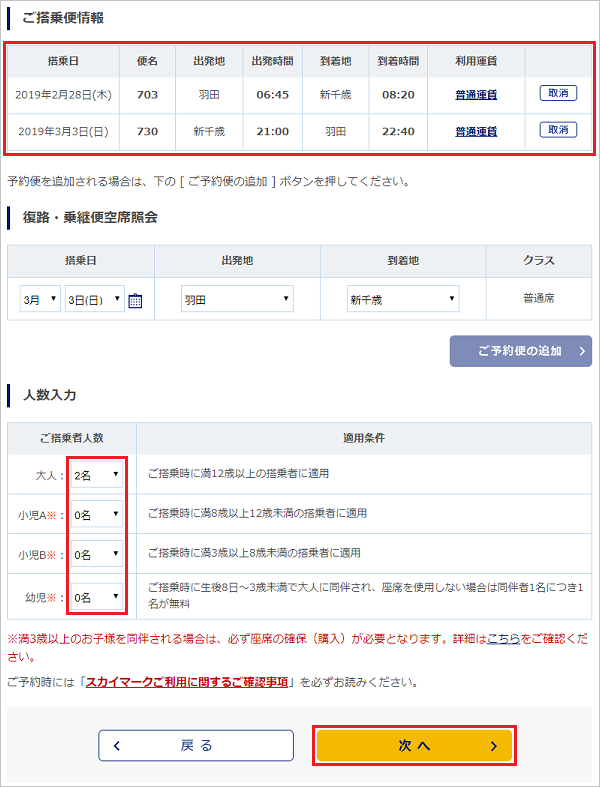The height and width of the screenshot is (787, 600).
Task: Open the 大人 passenger count dropdown
Action: [x=97, y=473]
